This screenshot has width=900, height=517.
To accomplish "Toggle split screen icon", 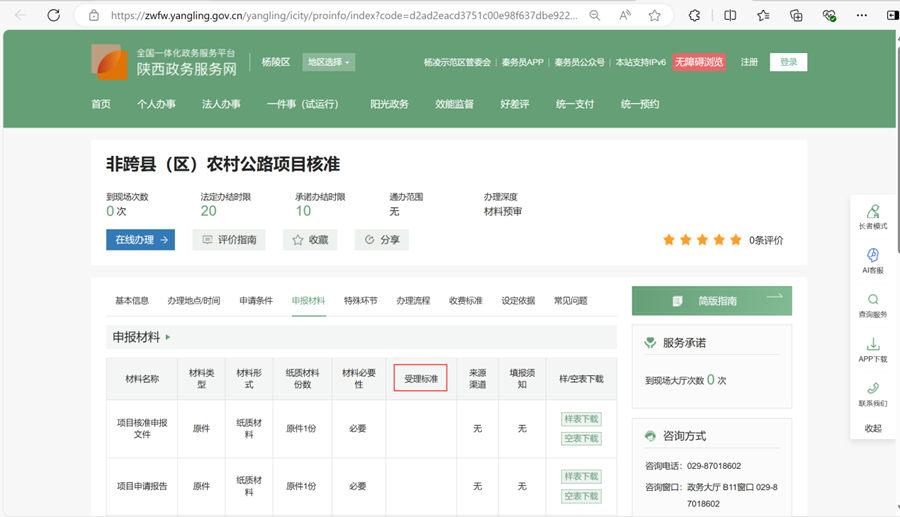I will [x=730, y=15].
